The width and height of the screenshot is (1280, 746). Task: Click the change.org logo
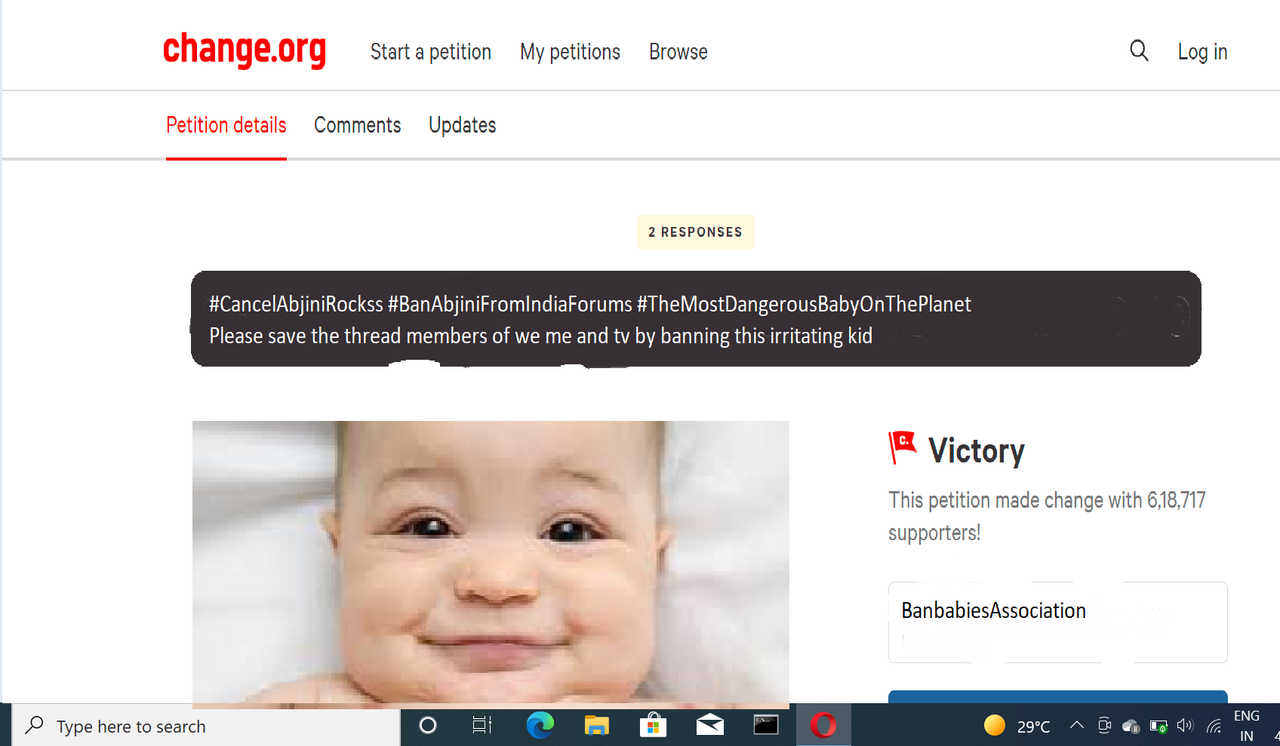pyautogui.click(x=245, y=50)
